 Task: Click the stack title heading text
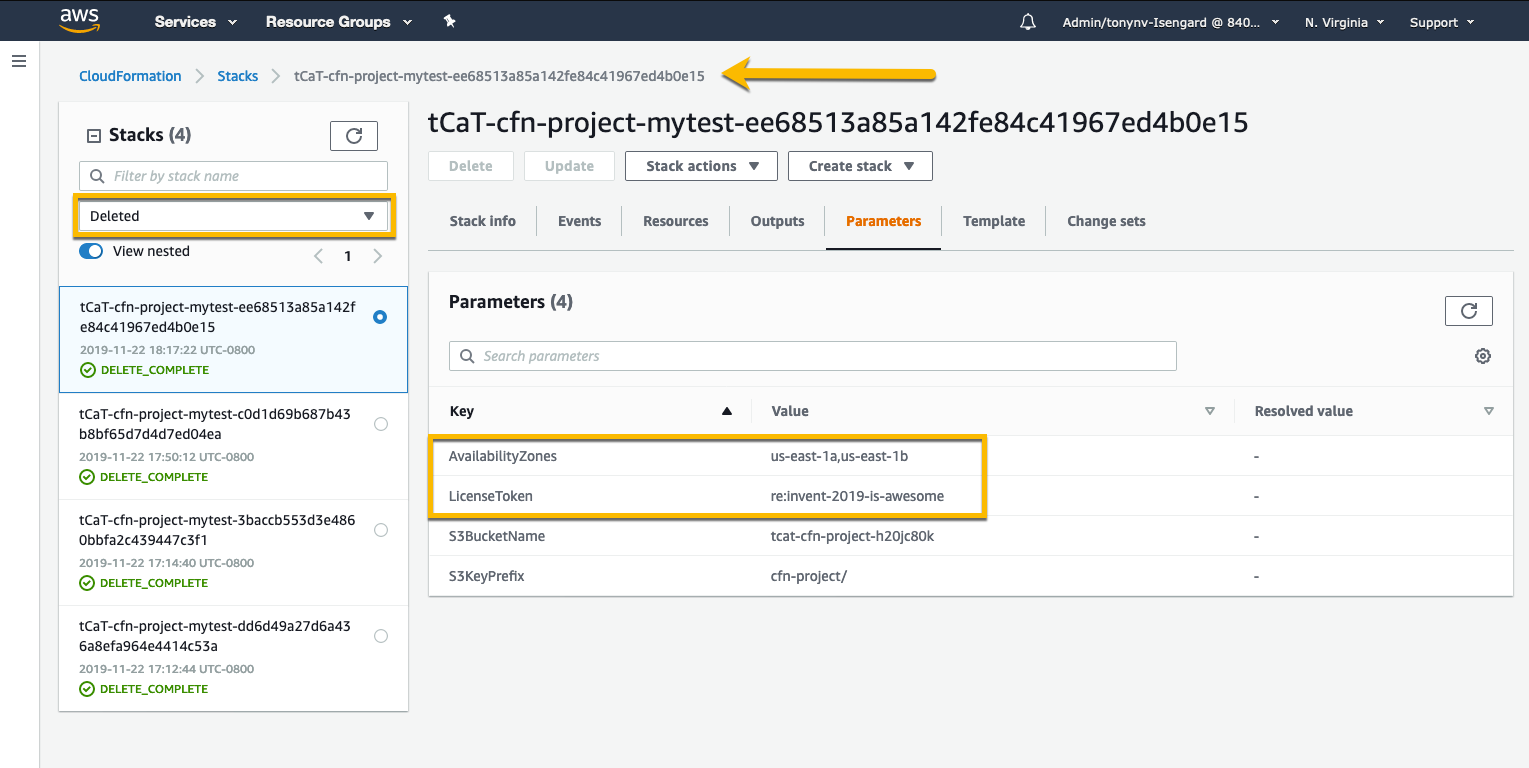tap(838, 123)
